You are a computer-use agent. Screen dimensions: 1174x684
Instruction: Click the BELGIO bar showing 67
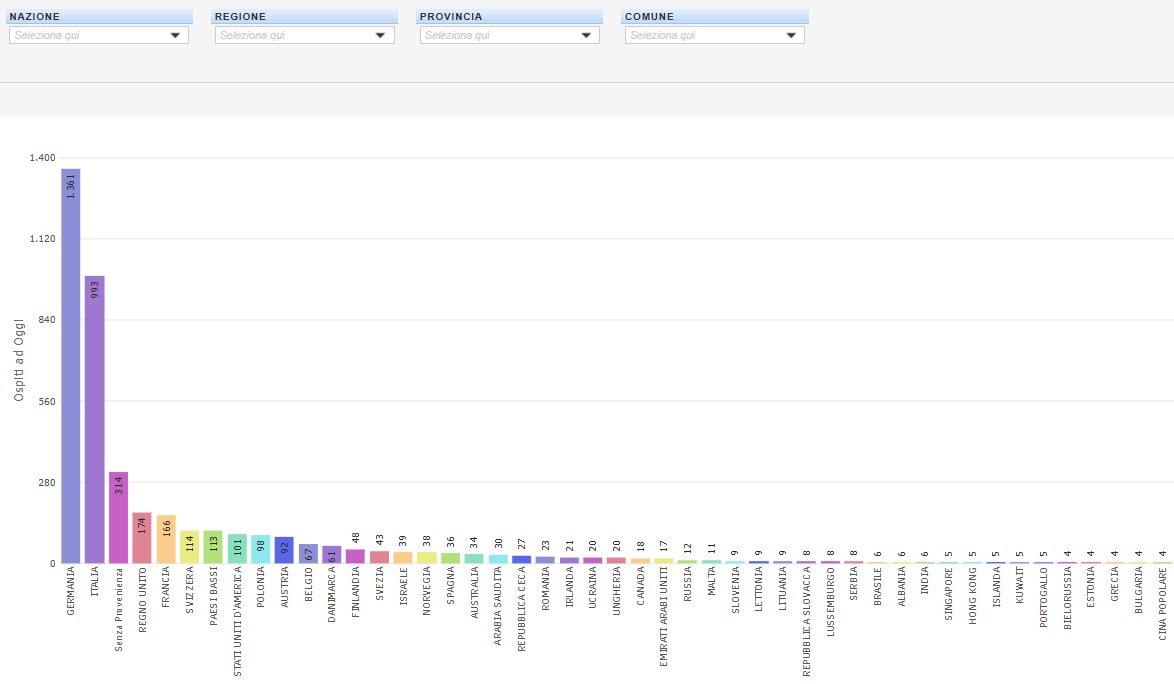[308, 554]
